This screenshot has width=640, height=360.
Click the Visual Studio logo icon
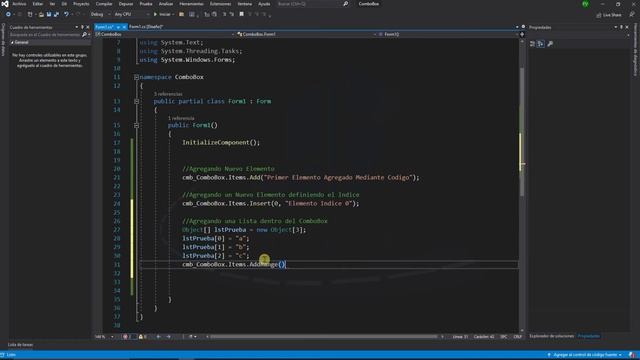(x=5, y=4)
